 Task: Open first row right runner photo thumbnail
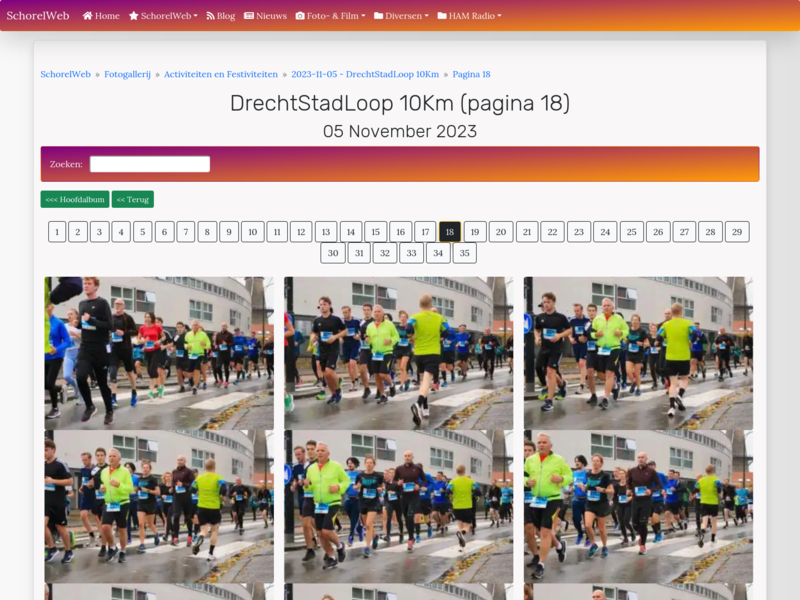click(638, 353)
